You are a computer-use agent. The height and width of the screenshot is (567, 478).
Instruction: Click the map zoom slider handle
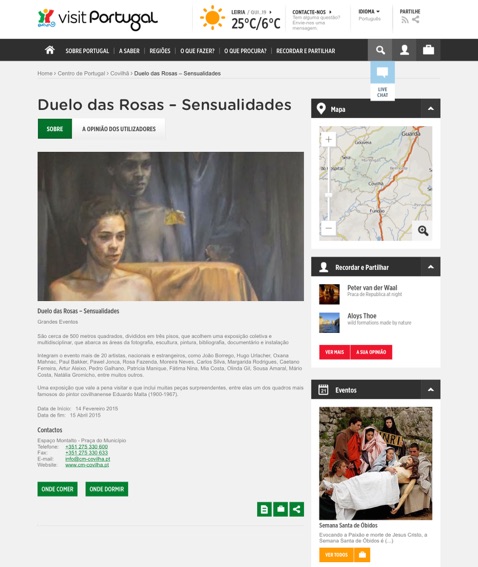pyautogui.click(x=328, y=195)
